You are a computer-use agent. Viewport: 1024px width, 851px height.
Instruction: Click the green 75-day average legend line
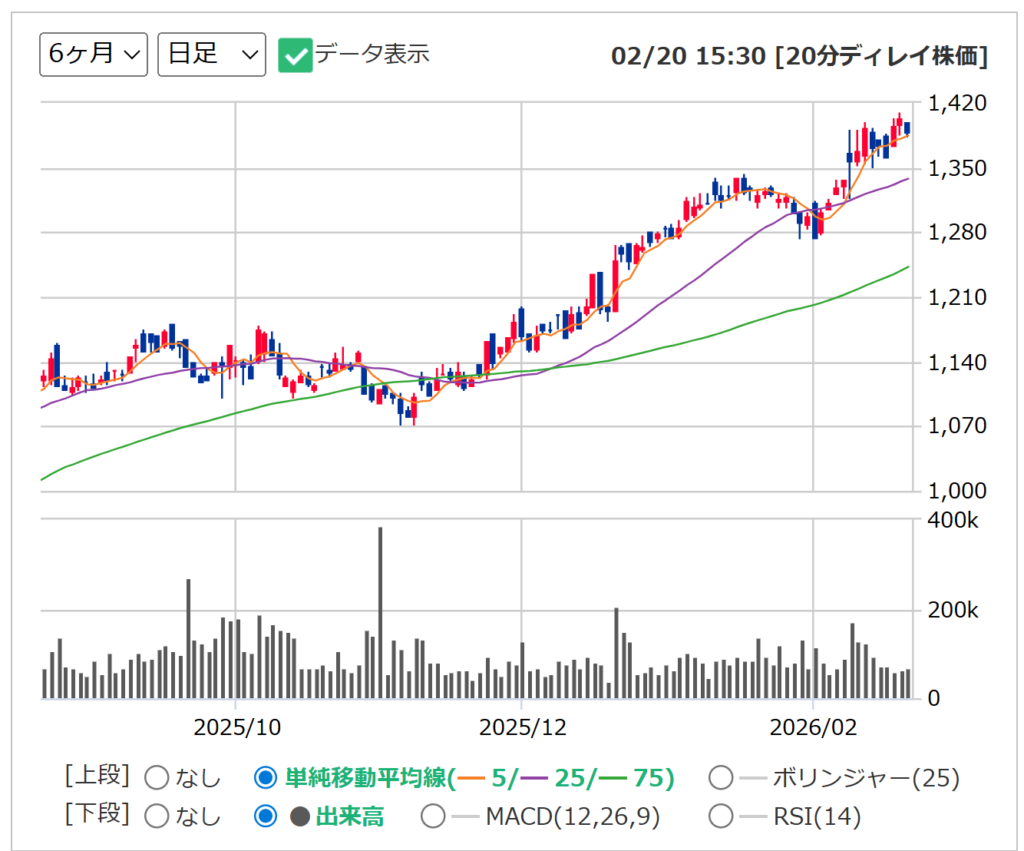tap(610, 777)
